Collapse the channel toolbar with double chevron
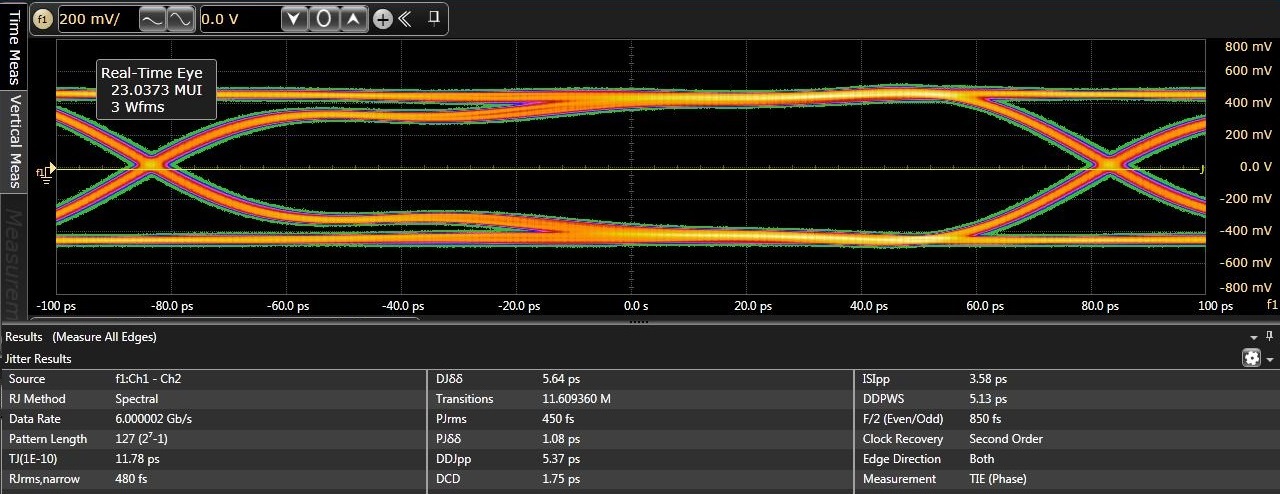Viewport: 1280px width, 494px height. (405, 19)
